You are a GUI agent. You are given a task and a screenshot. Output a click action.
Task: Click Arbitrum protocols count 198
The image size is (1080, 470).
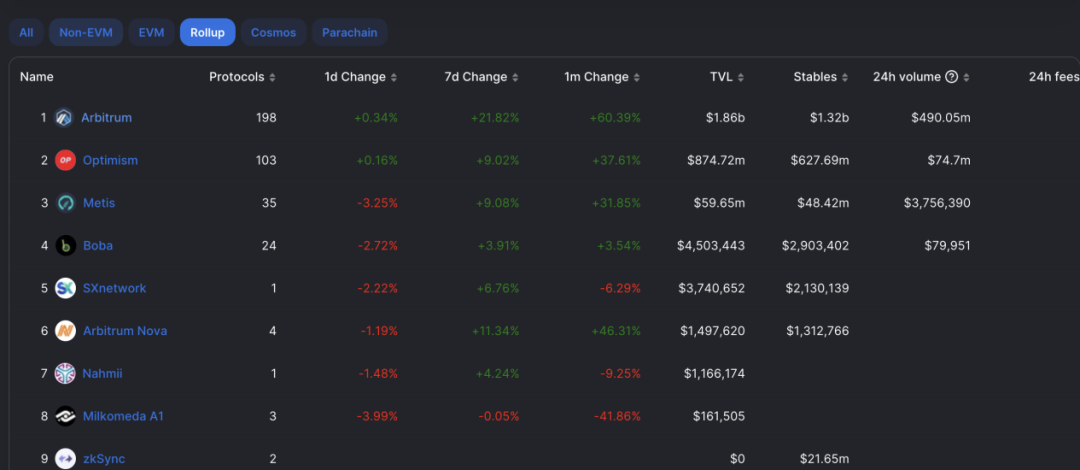tap(266, 118)
